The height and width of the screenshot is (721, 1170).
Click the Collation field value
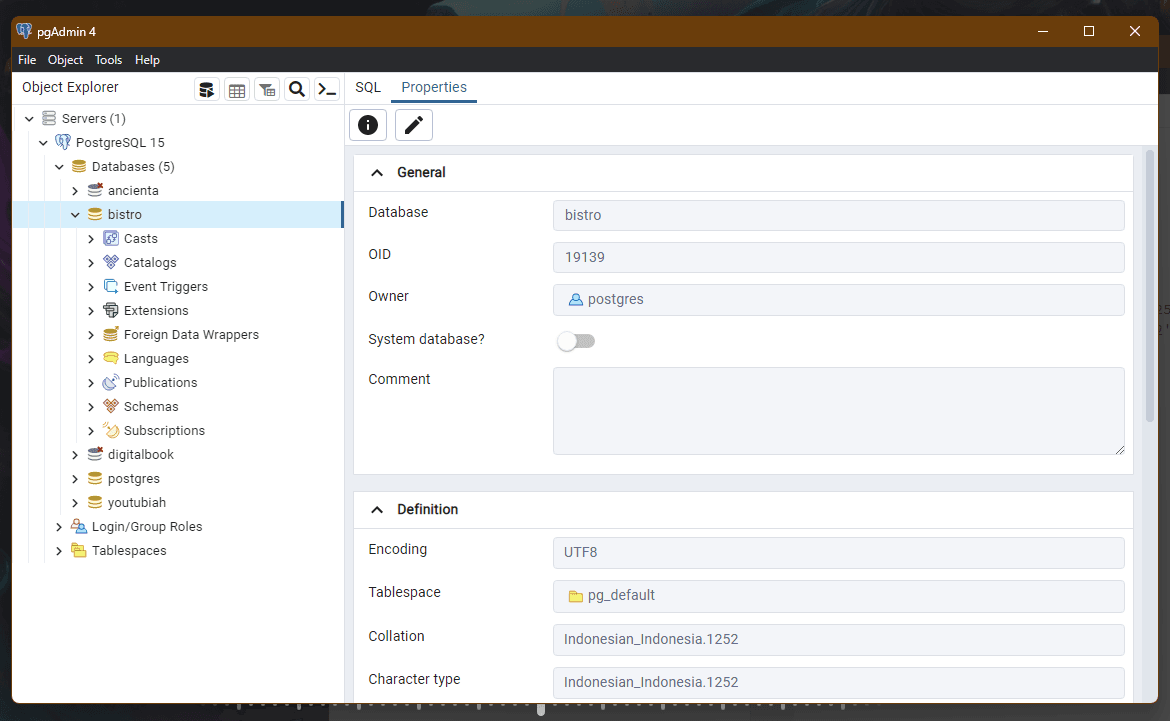click(839, 640)
